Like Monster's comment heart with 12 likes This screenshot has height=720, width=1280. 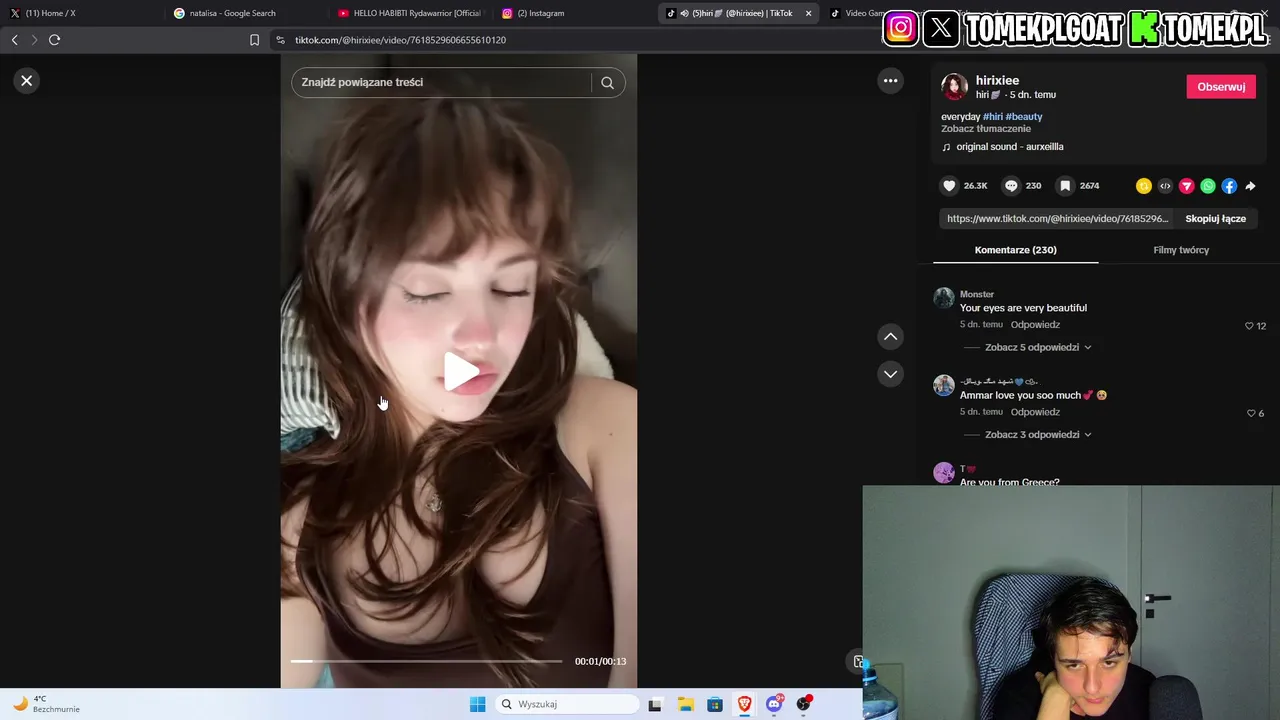[1249, 326]
